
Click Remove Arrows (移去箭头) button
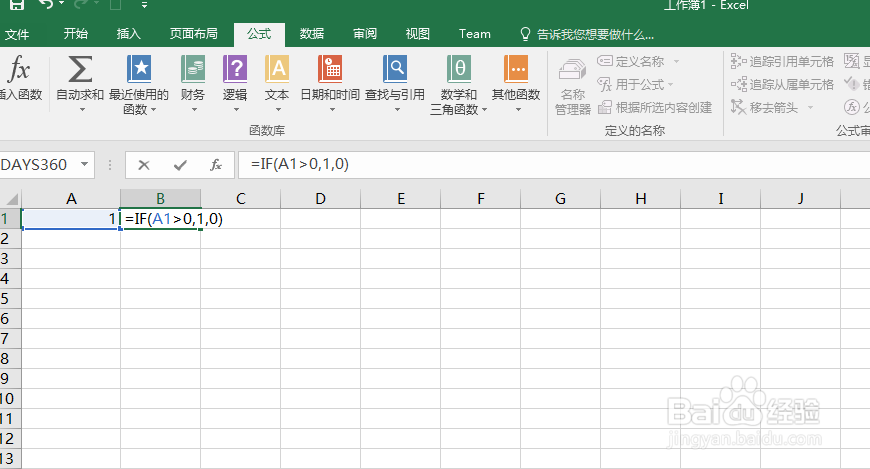[765, 108]
